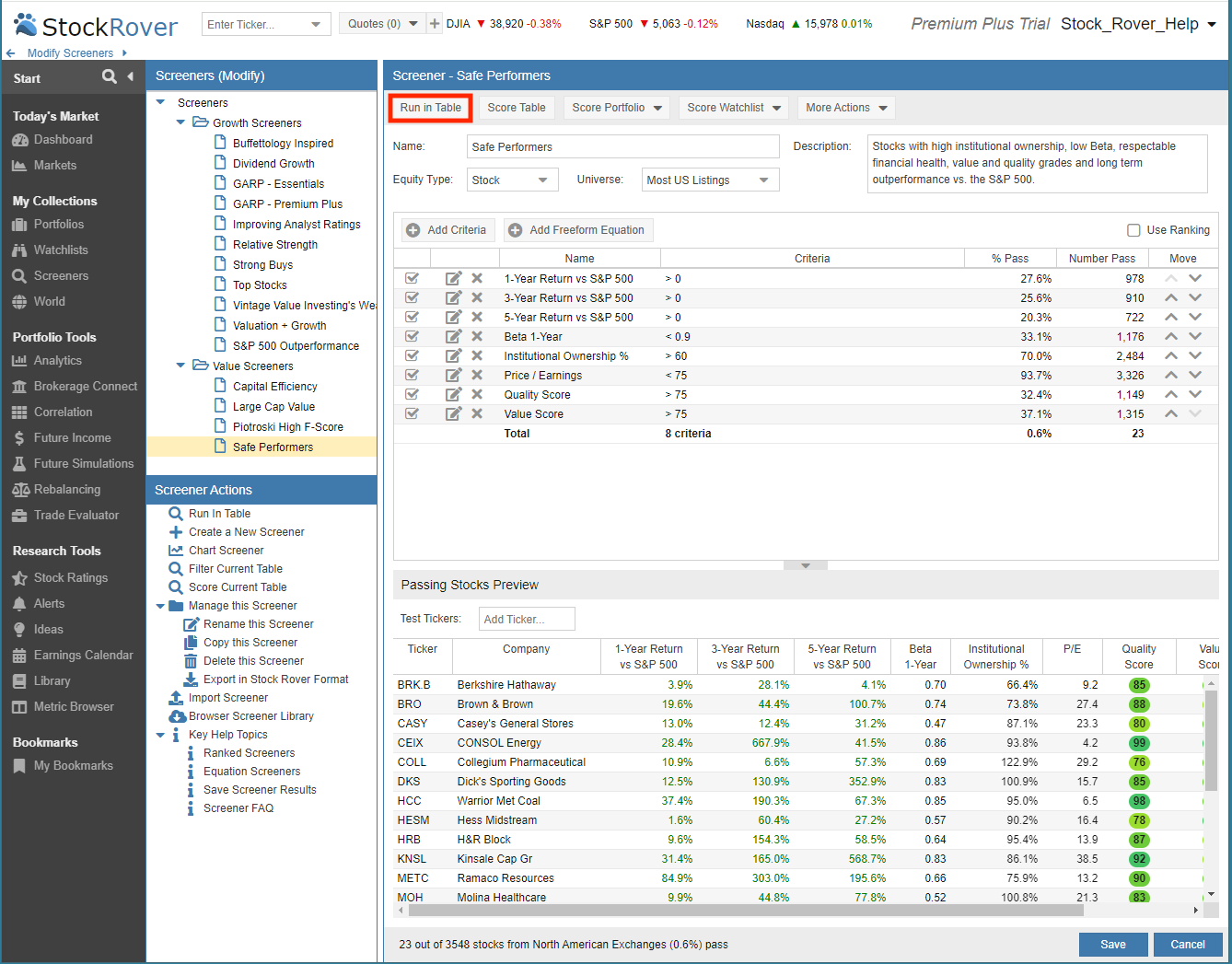Edit the Beta 1-Year criterion pencil icon

453,336
